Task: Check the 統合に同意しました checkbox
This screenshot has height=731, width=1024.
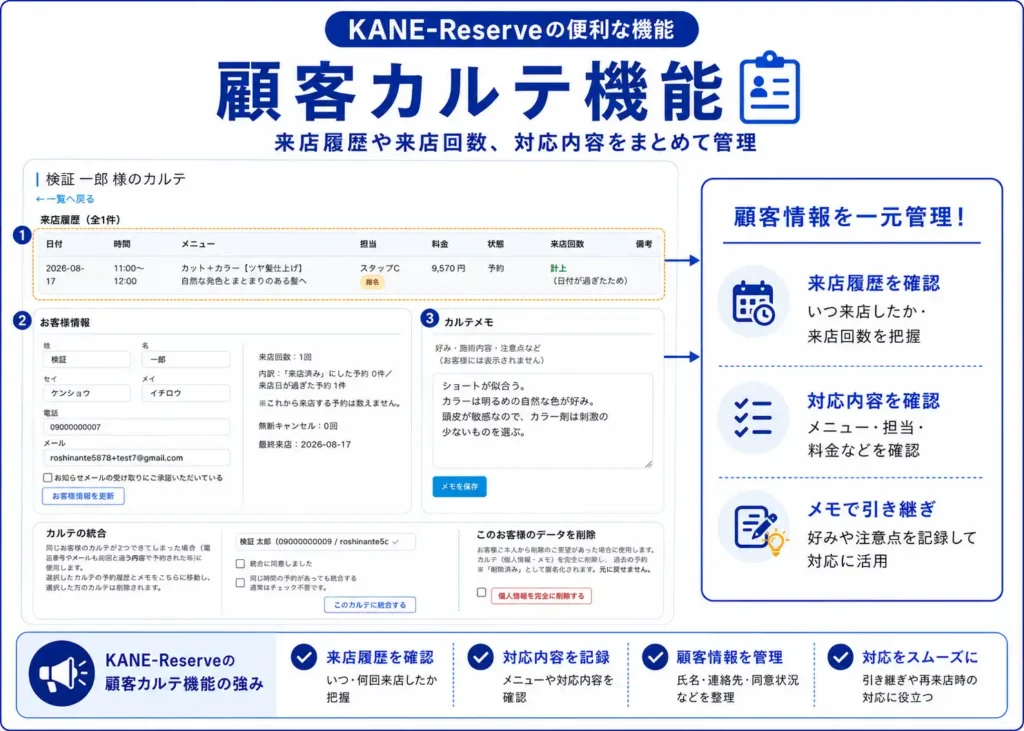Action: pyautogui.click(x=240, y=563)
